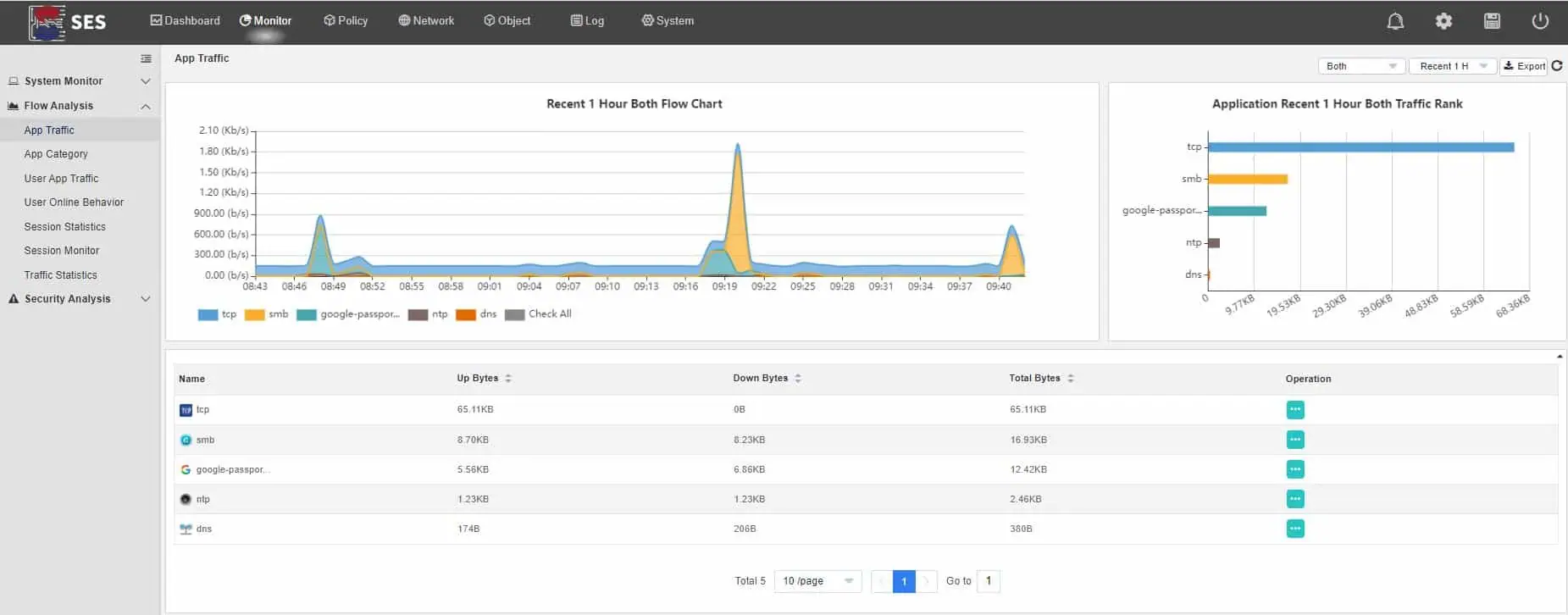The image size is (1568, 615).
Task: Open settings via the gear icon
Action: point(1443,21)
